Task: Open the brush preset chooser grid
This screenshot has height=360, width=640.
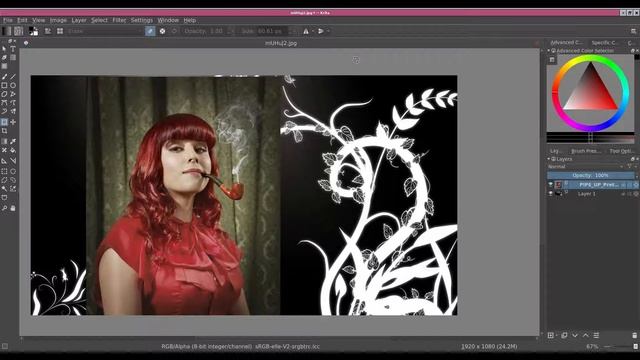Action: [60, 31]
